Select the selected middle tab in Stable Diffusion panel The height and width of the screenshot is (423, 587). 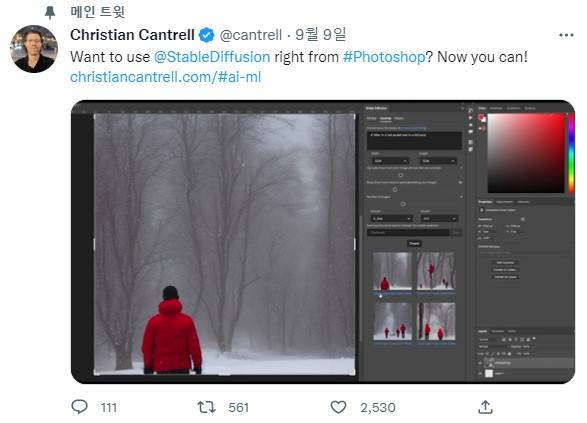386,118
